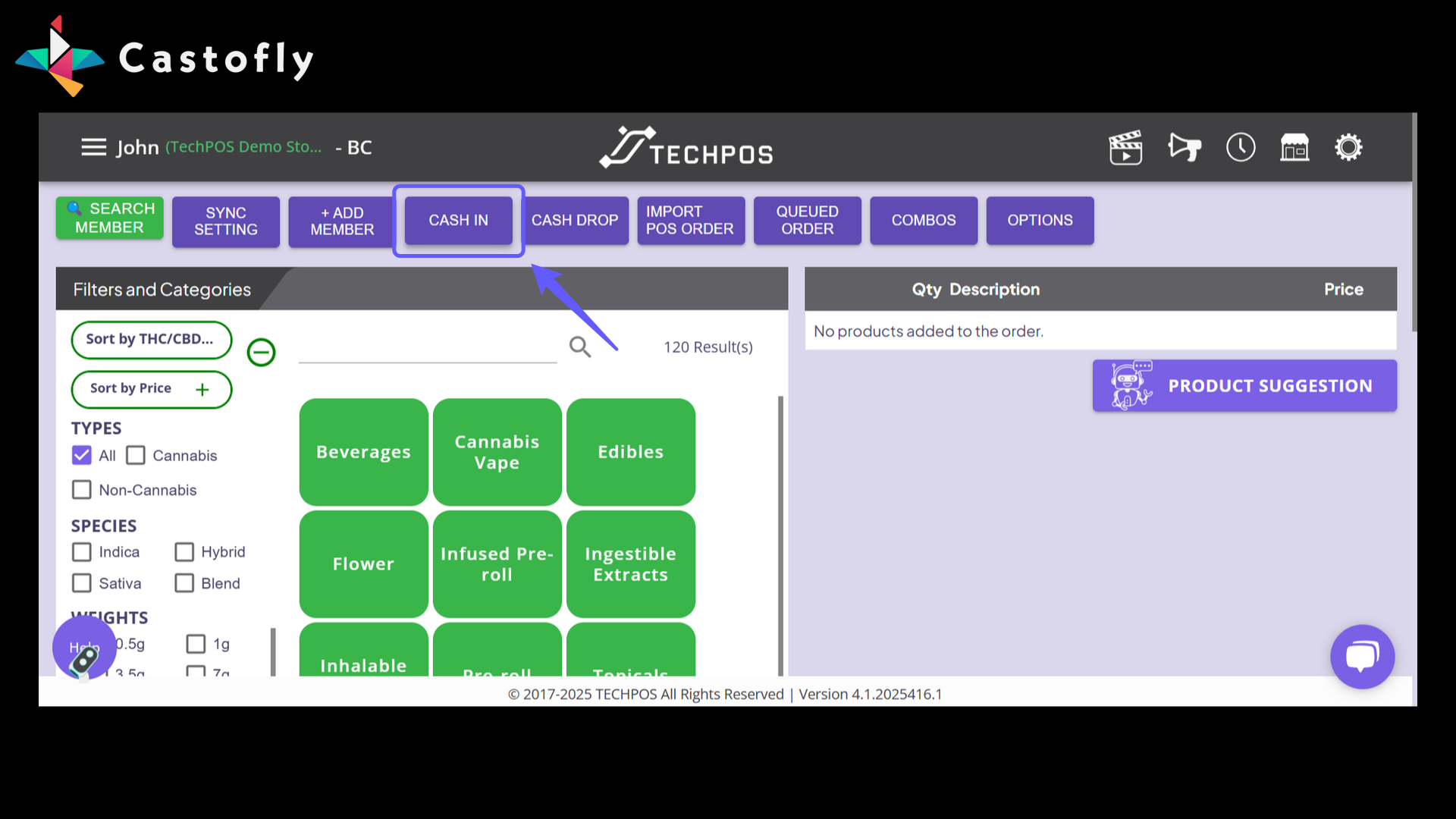Expand Sort by THC/CBD dropdown
Viewport: 1456px width, 819px height.
click(x=152, y=340)
